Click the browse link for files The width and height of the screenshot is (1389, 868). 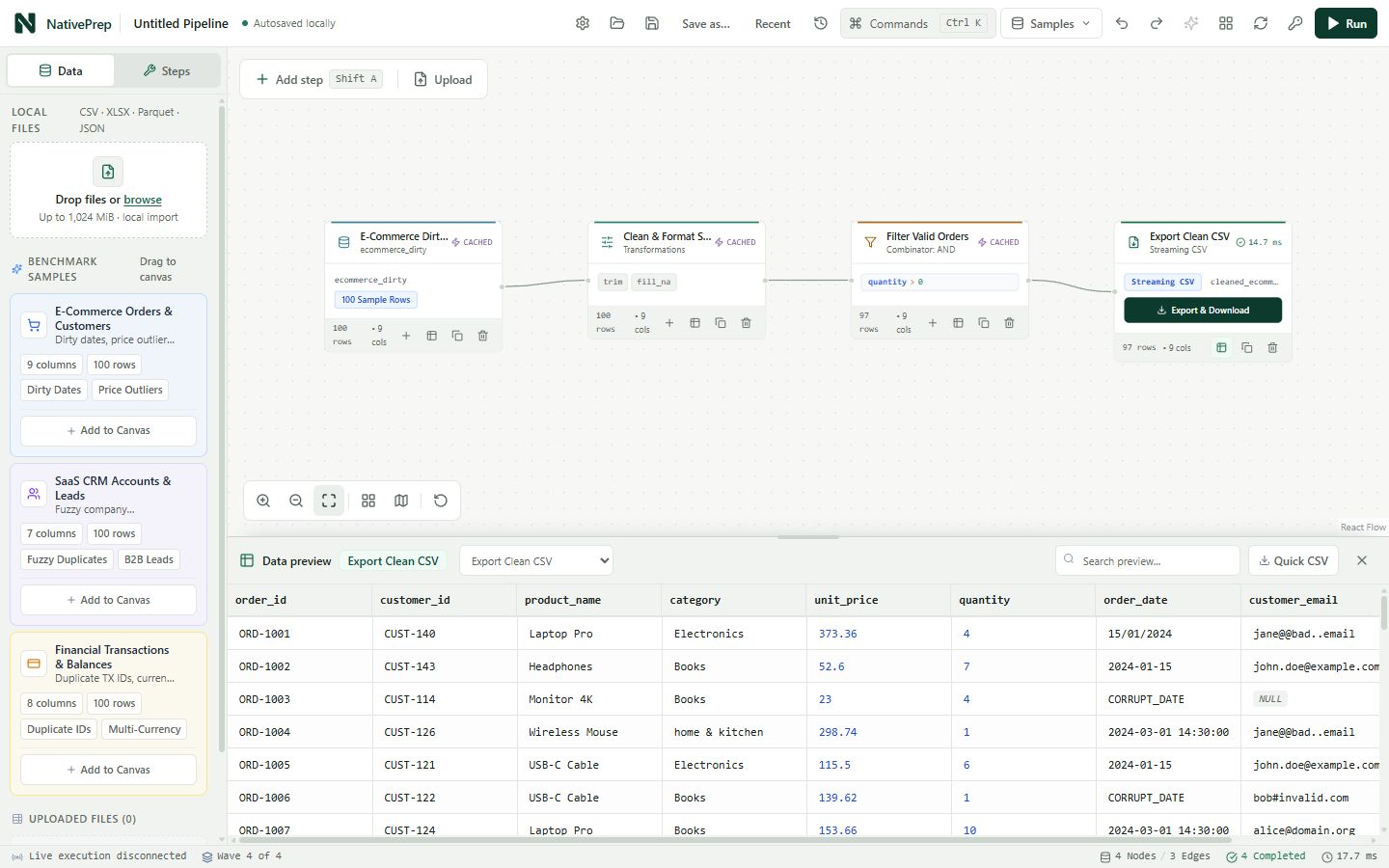[x=143, y=200]
